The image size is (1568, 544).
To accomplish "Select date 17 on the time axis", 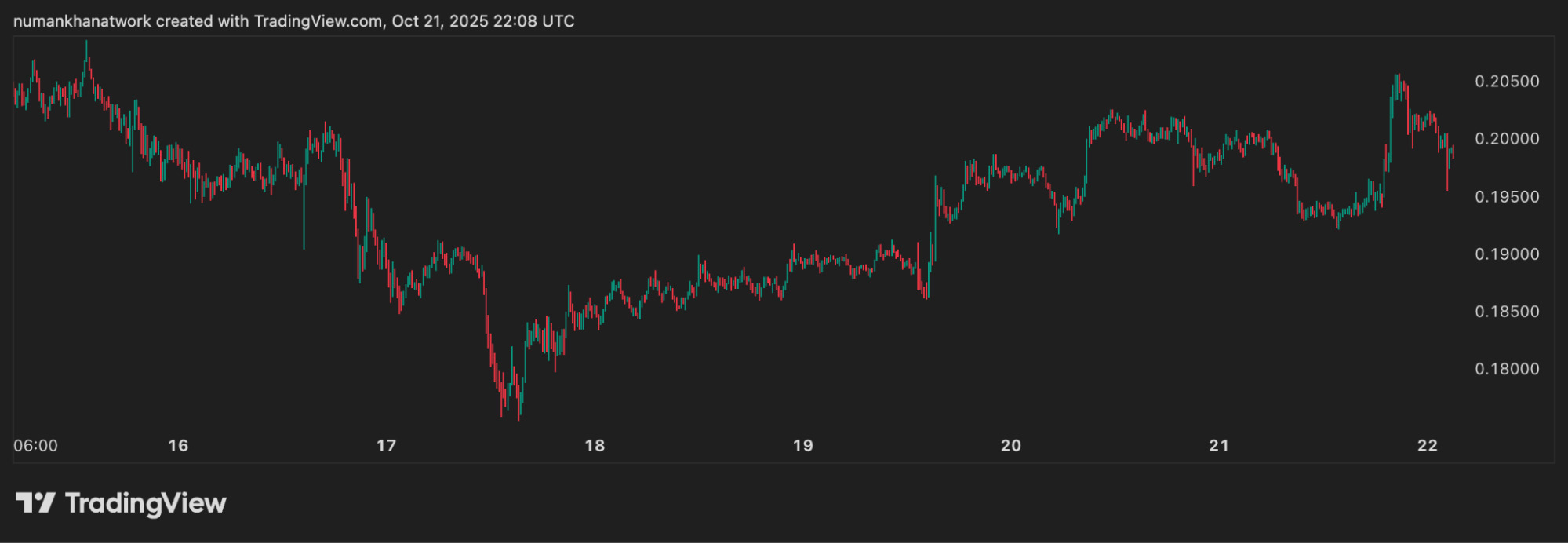I will [x=386, y=446].
